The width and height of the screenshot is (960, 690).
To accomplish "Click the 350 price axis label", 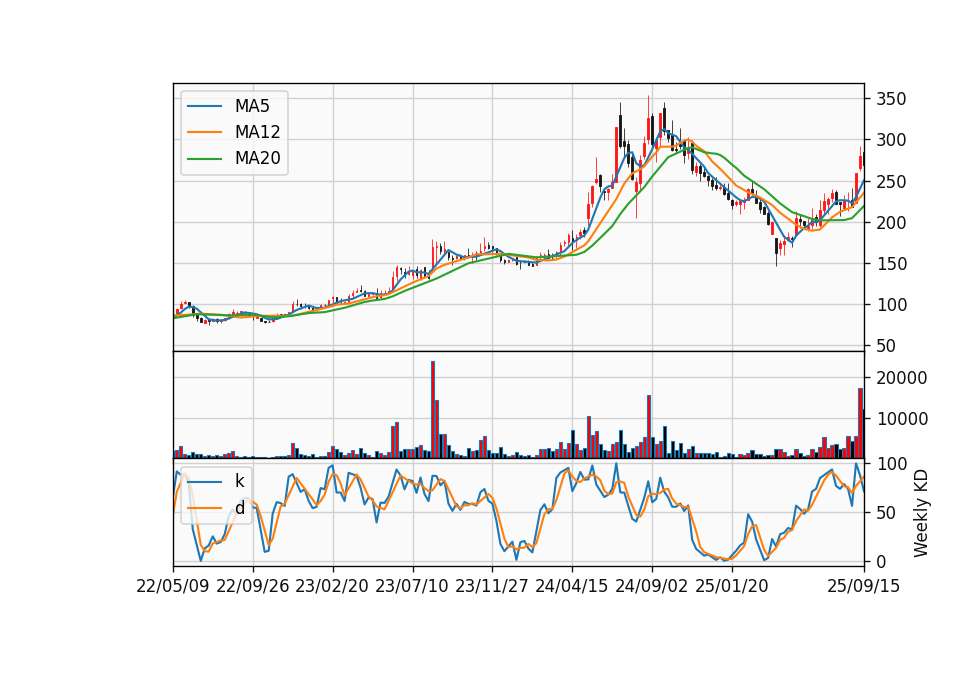I will point(891,99).
